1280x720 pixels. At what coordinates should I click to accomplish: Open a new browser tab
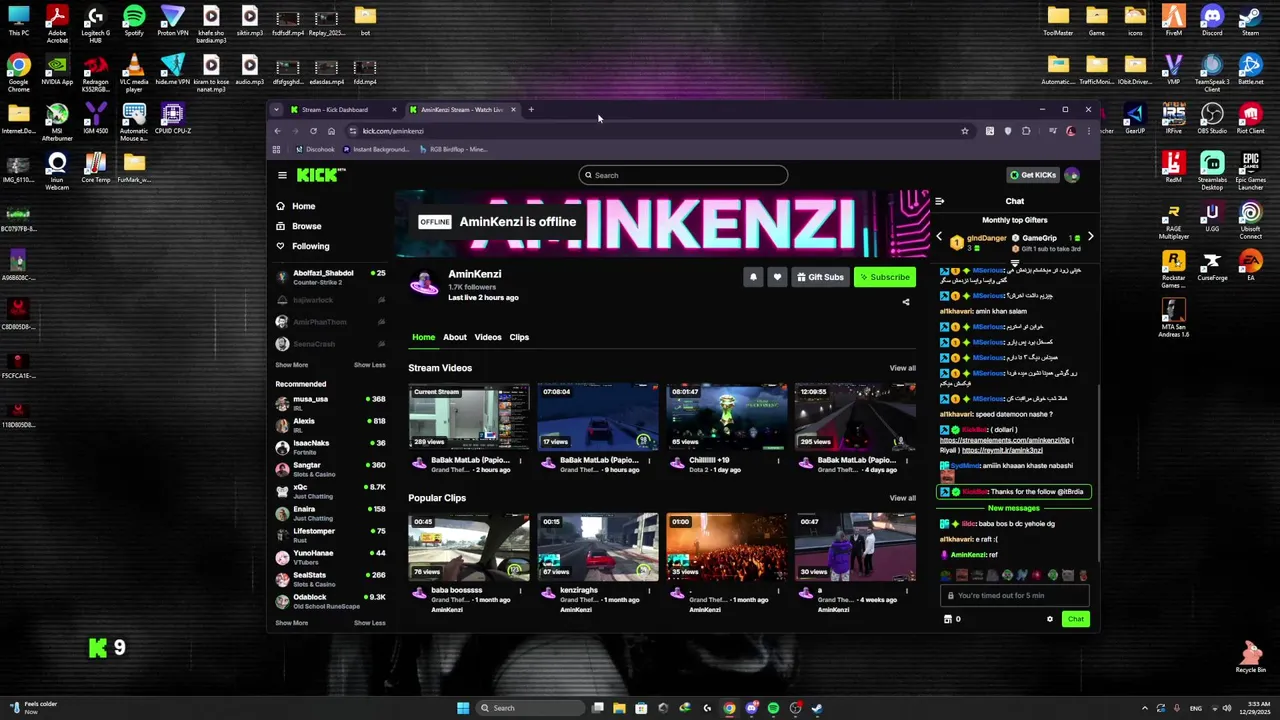531,110
